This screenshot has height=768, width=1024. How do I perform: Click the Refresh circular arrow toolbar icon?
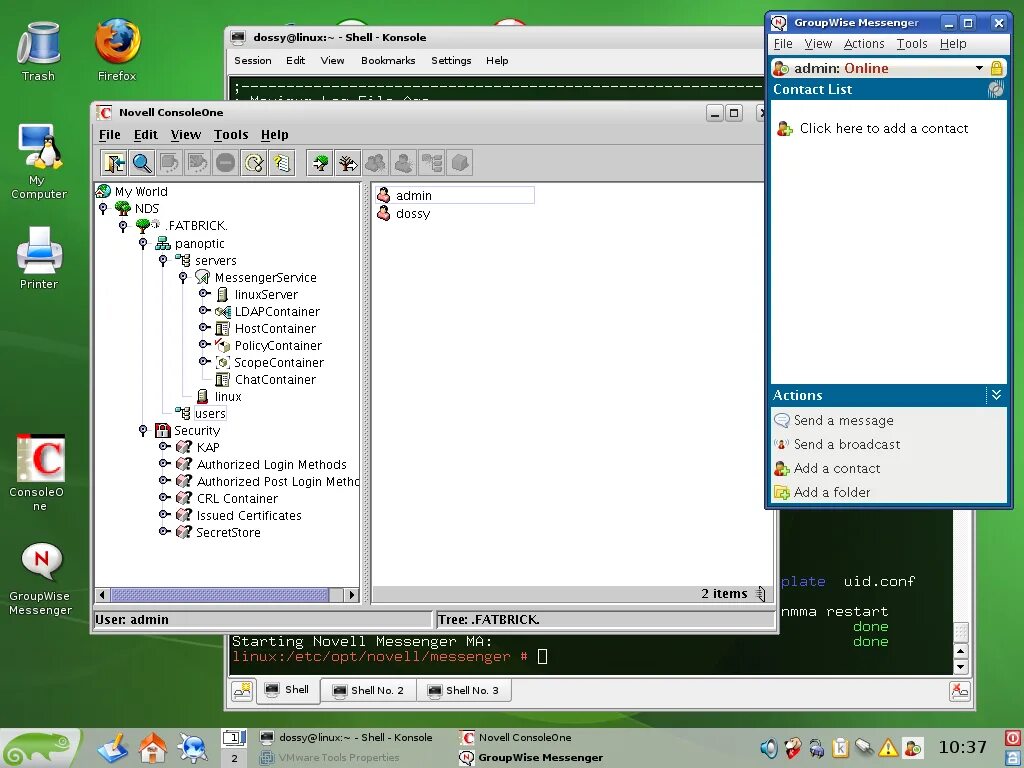click(x=254, y=163)
